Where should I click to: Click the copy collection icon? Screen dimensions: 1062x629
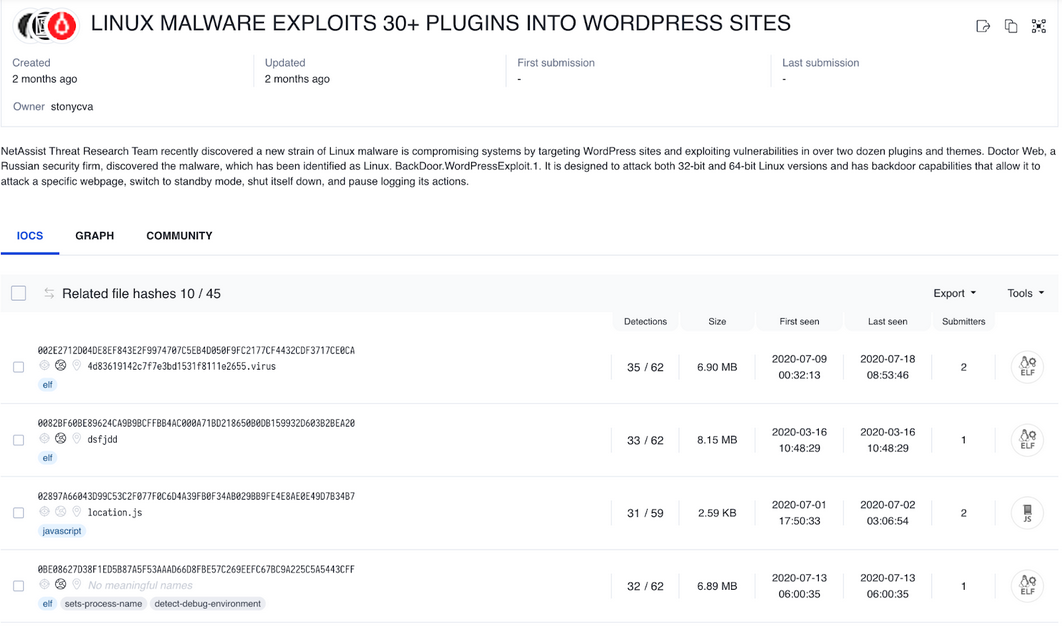pos(1011,26)
